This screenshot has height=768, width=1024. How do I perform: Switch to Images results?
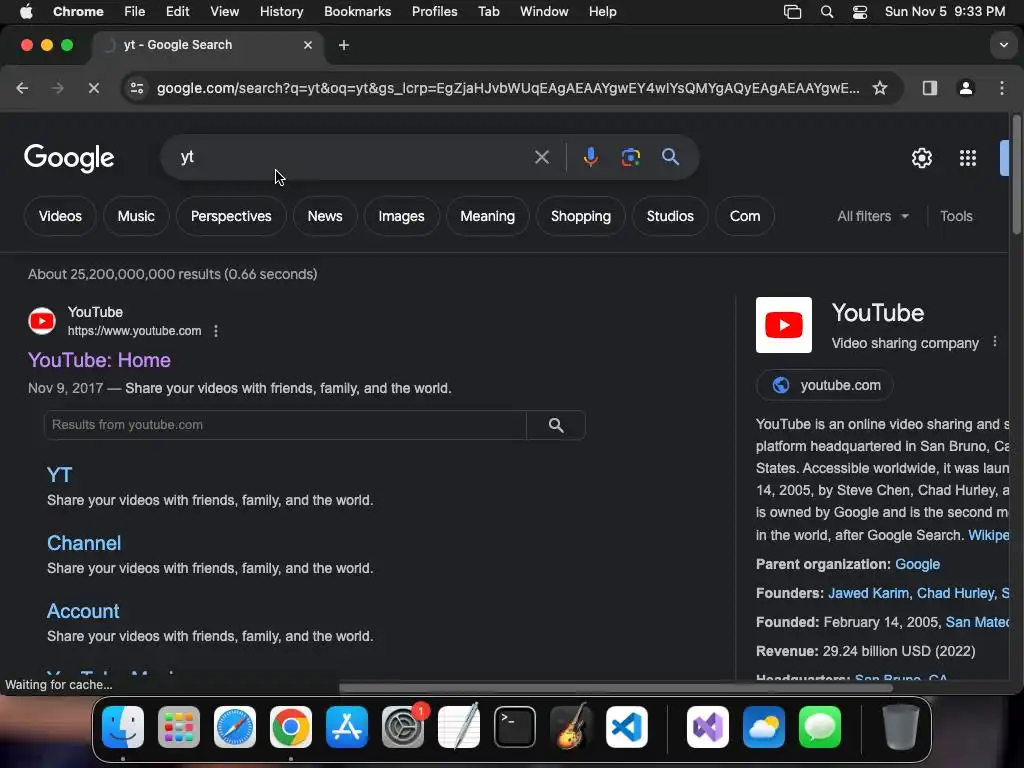401,216
